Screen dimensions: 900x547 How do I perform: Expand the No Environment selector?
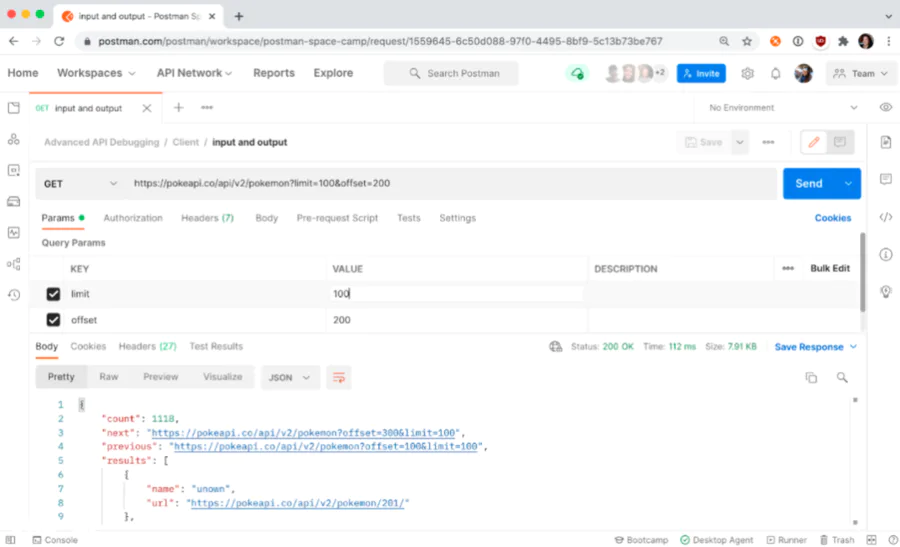(783, 107)
